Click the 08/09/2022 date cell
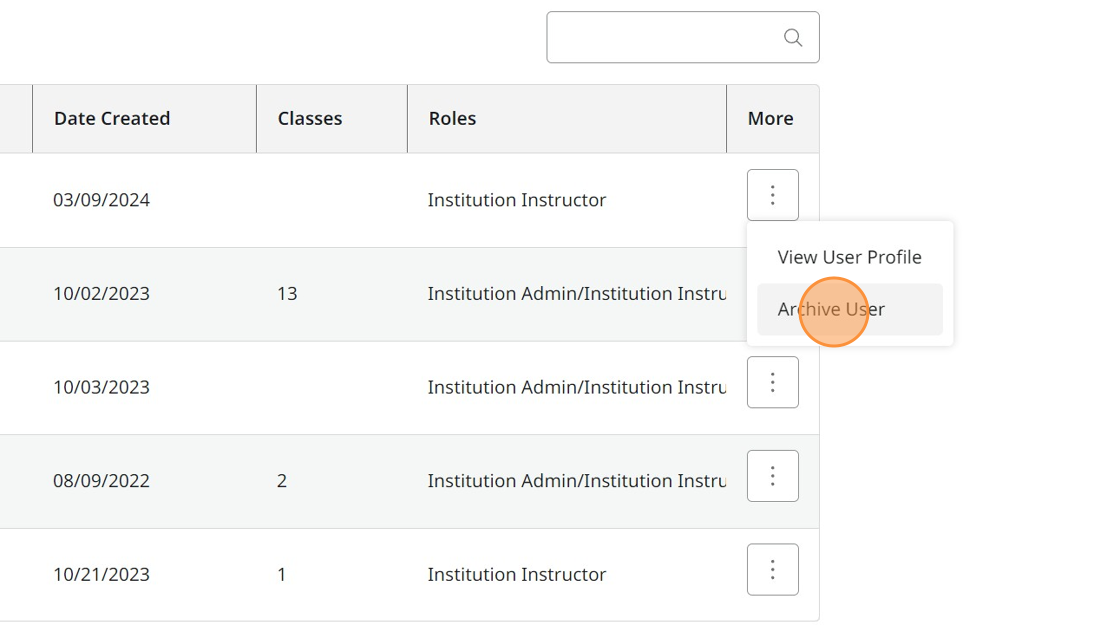The height and width of the screenshot is (625, 1120). click(101, 481)
